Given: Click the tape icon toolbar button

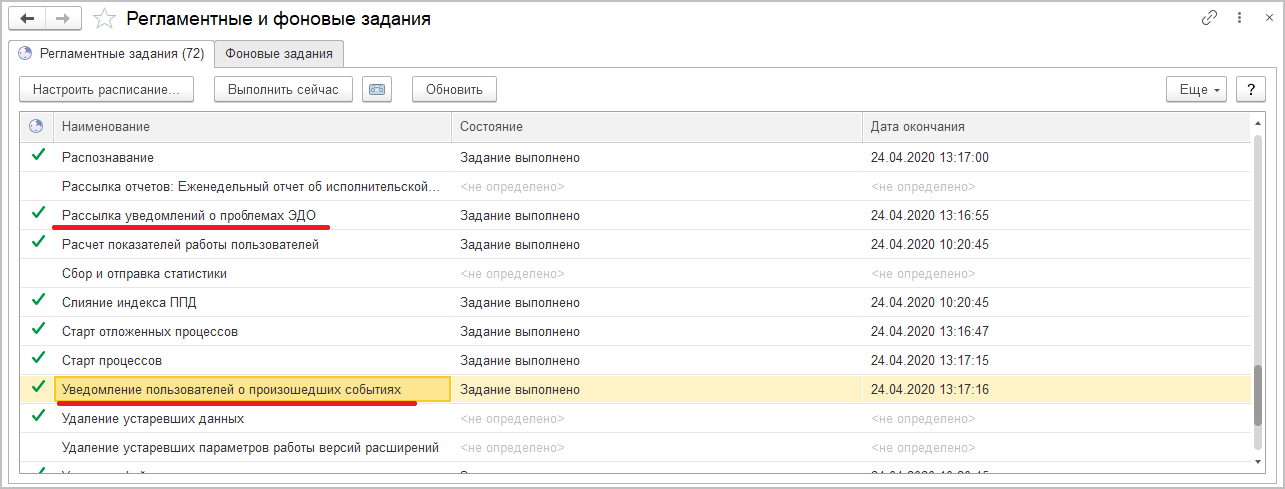Looking at the screenshot, I should coord(376,89).
